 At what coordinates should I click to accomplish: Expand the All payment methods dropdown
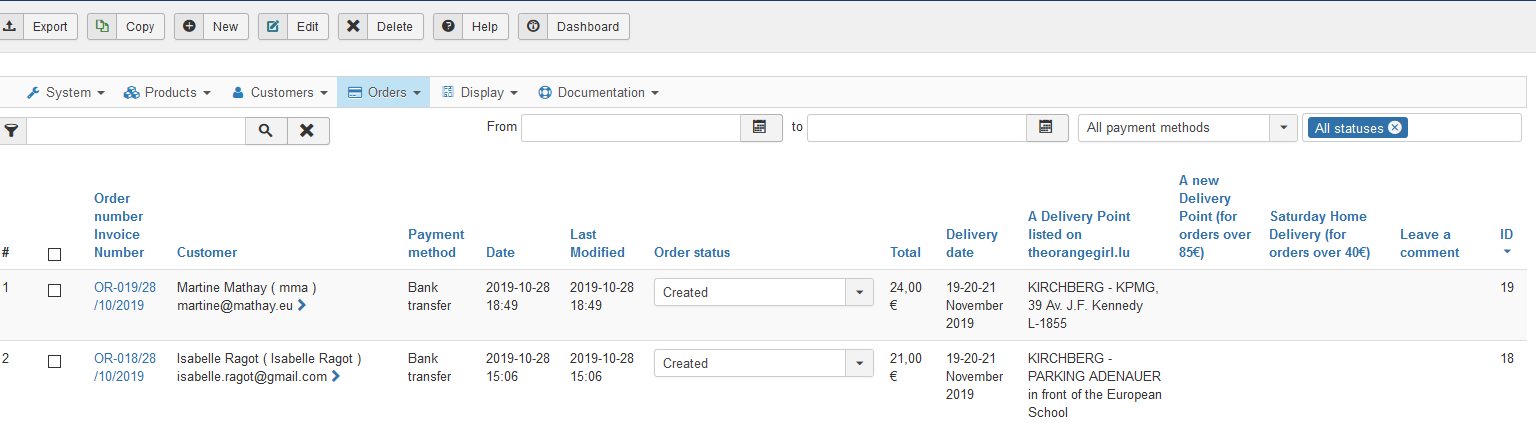point(1283,128)
